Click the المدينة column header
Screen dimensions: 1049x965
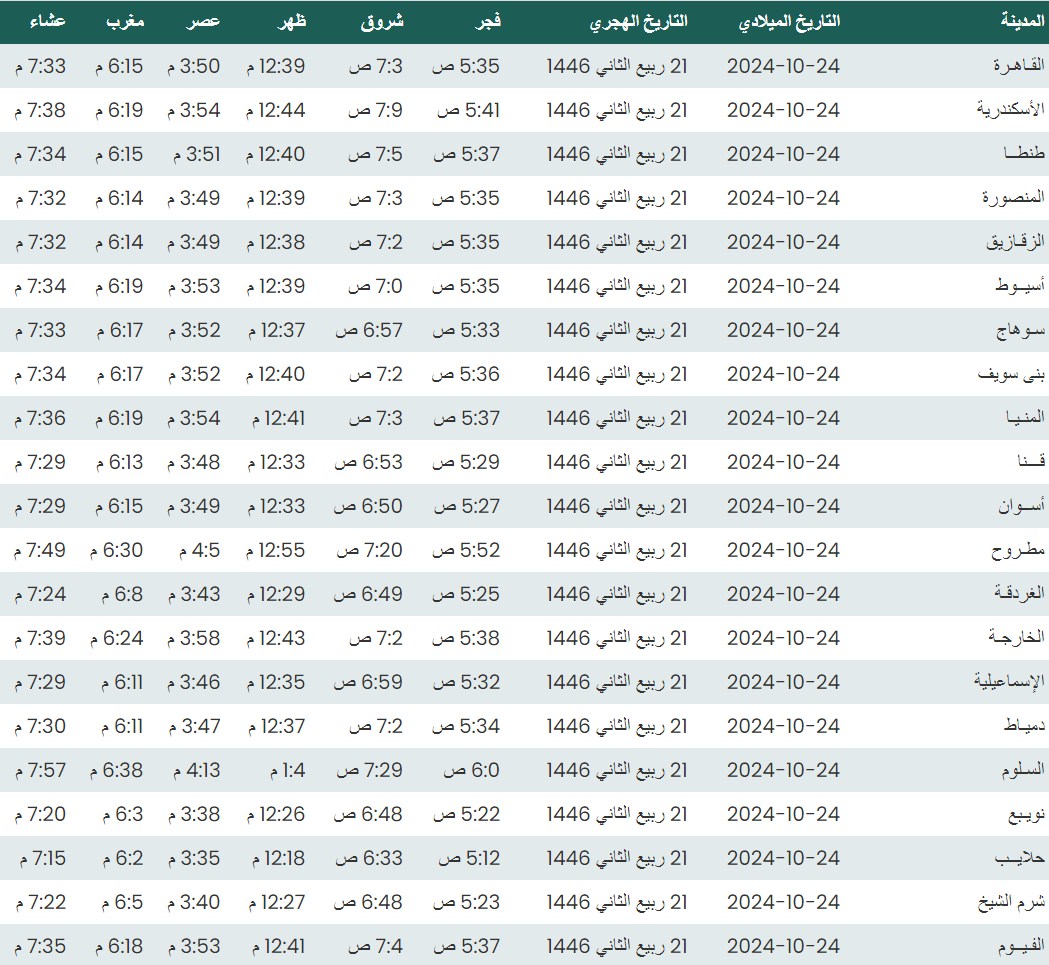pyautogui.click(x=1022, y=21)
